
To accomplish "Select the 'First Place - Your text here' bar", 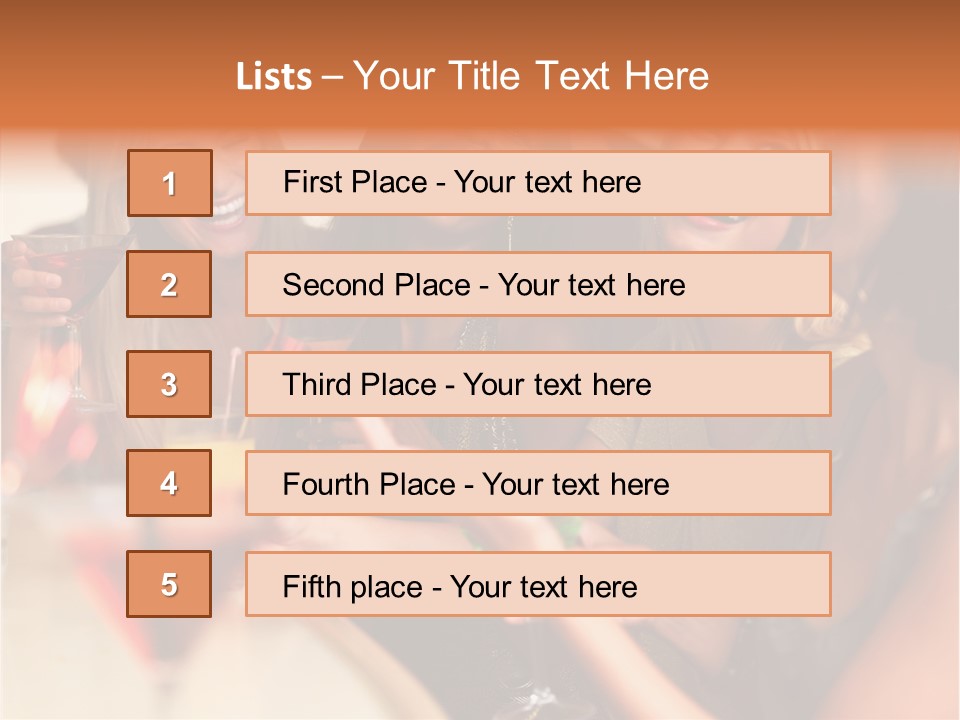I will point(538,183).
